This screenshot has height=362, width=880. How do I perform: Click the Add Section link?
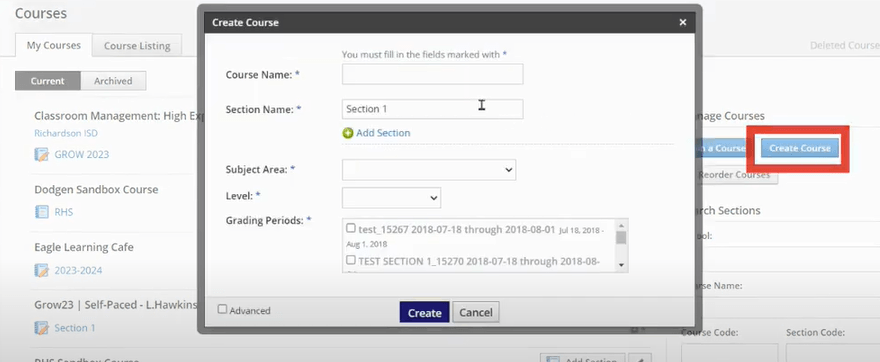point(383,133)
